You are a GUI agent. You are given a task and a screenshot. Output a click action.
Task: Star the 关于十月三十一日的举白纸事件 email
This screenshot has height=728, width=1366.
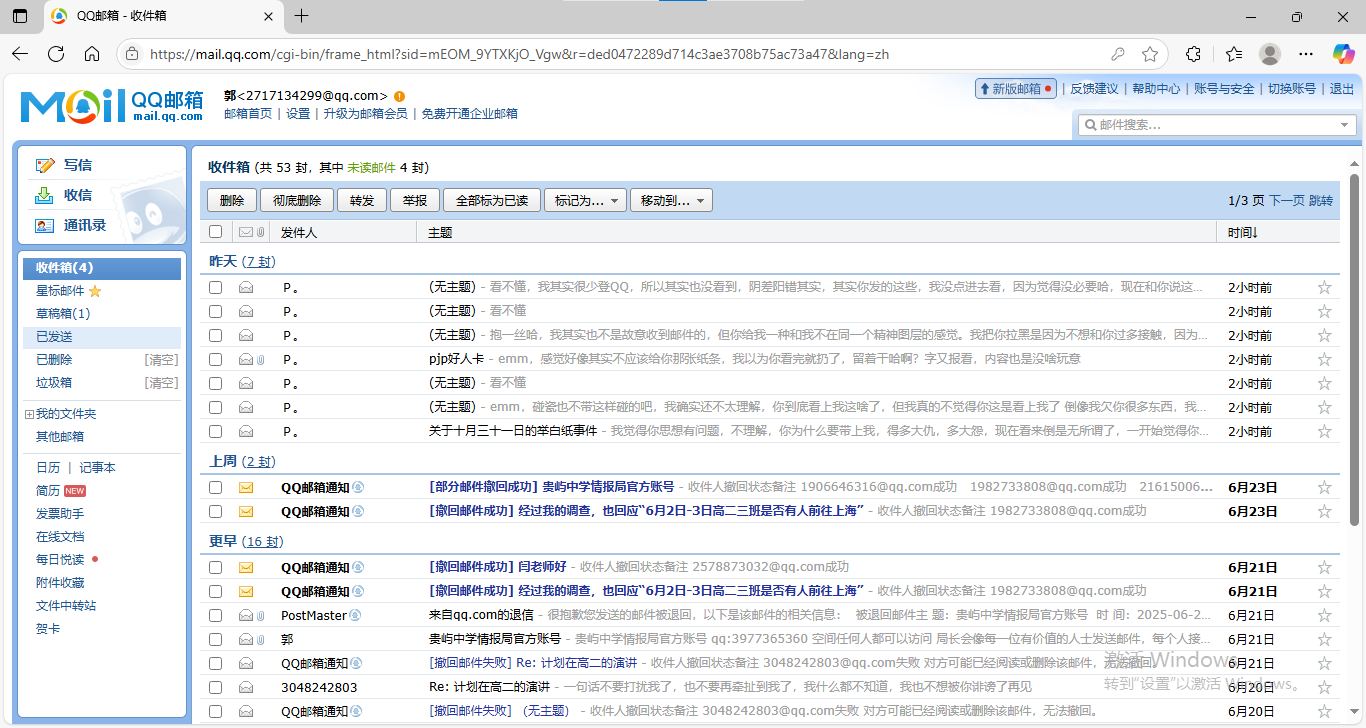coord(1325,431)
